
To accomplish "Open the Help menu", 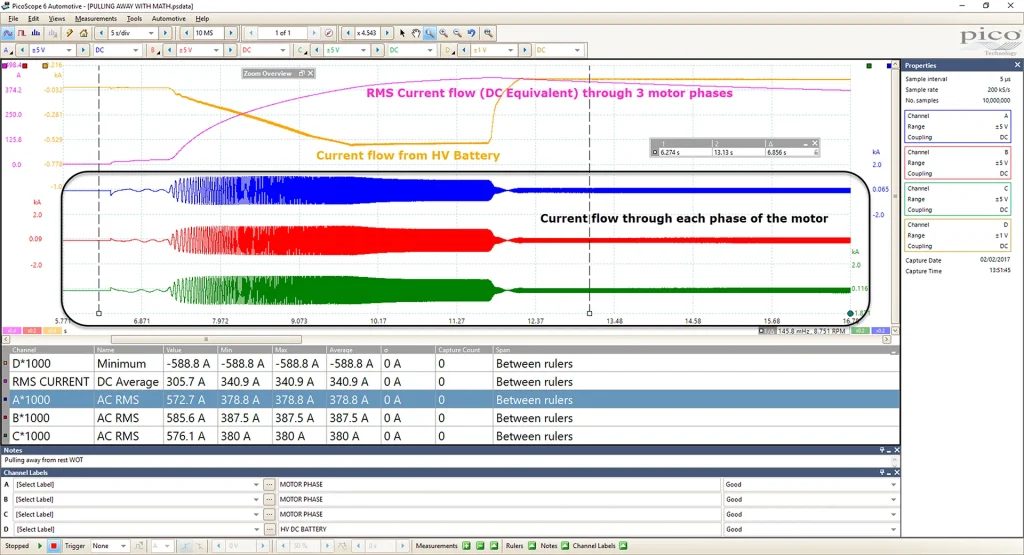I will (x=202, y=19).
